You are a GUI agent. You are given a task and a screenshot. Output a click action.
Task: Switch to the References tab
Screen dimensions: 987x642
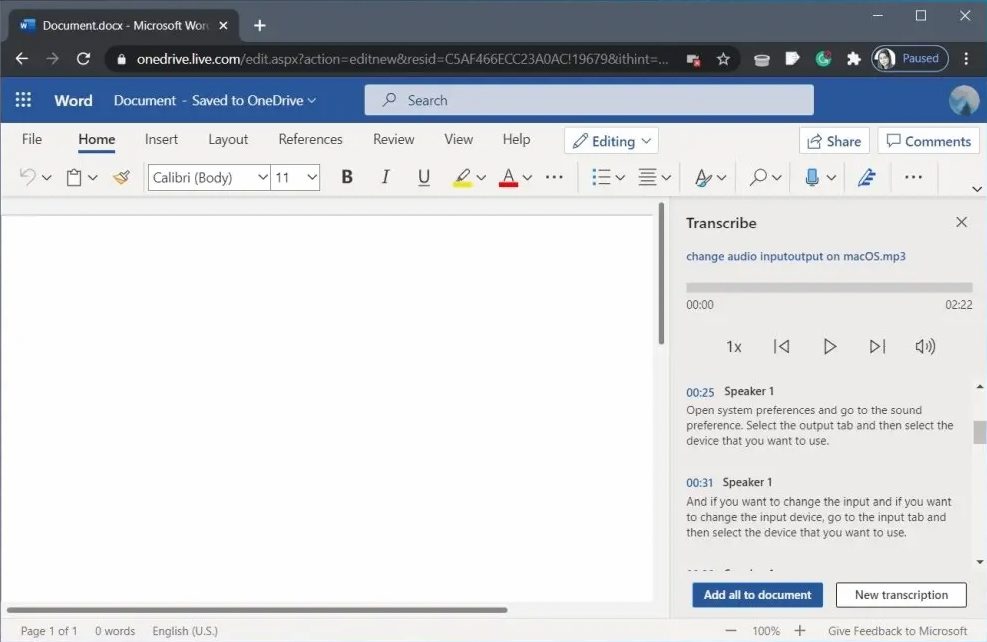pos(310,139)
